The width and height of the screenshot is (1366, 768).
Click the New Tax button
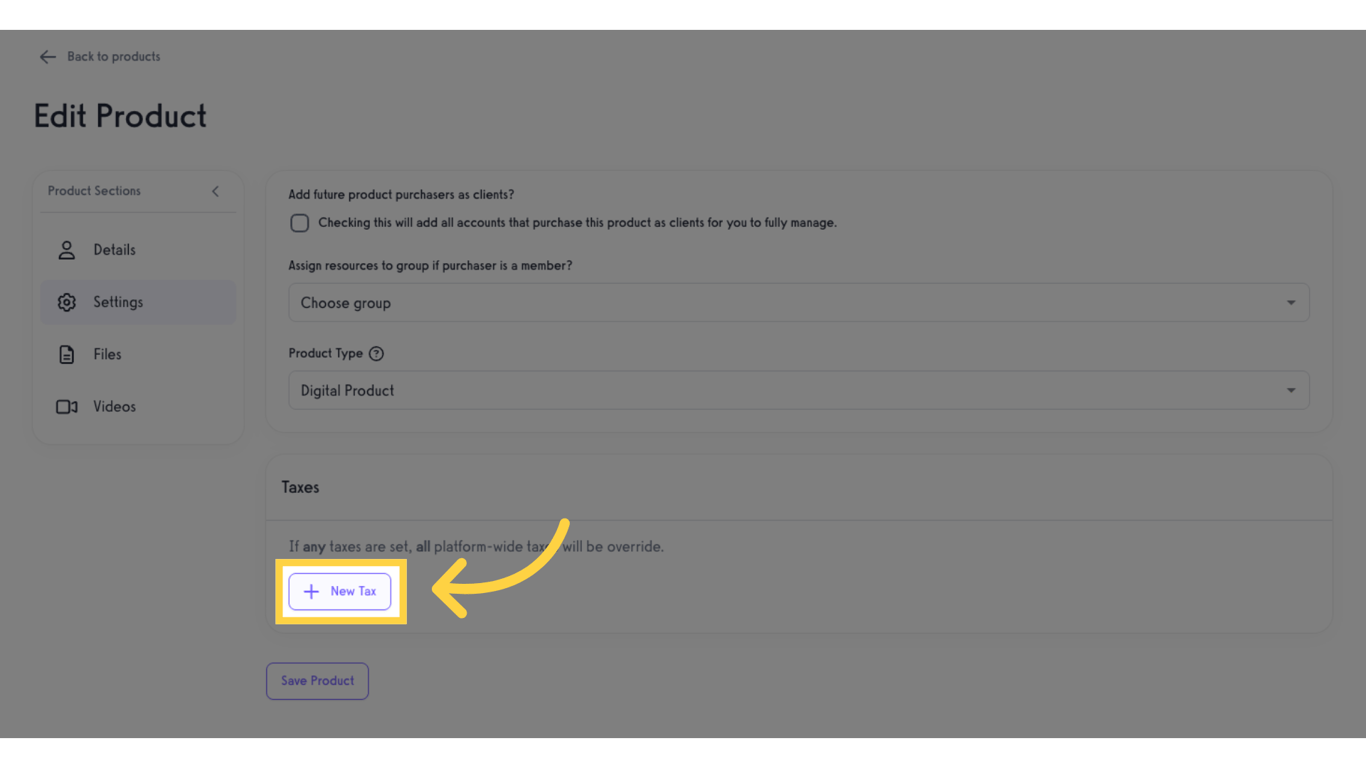340,591
